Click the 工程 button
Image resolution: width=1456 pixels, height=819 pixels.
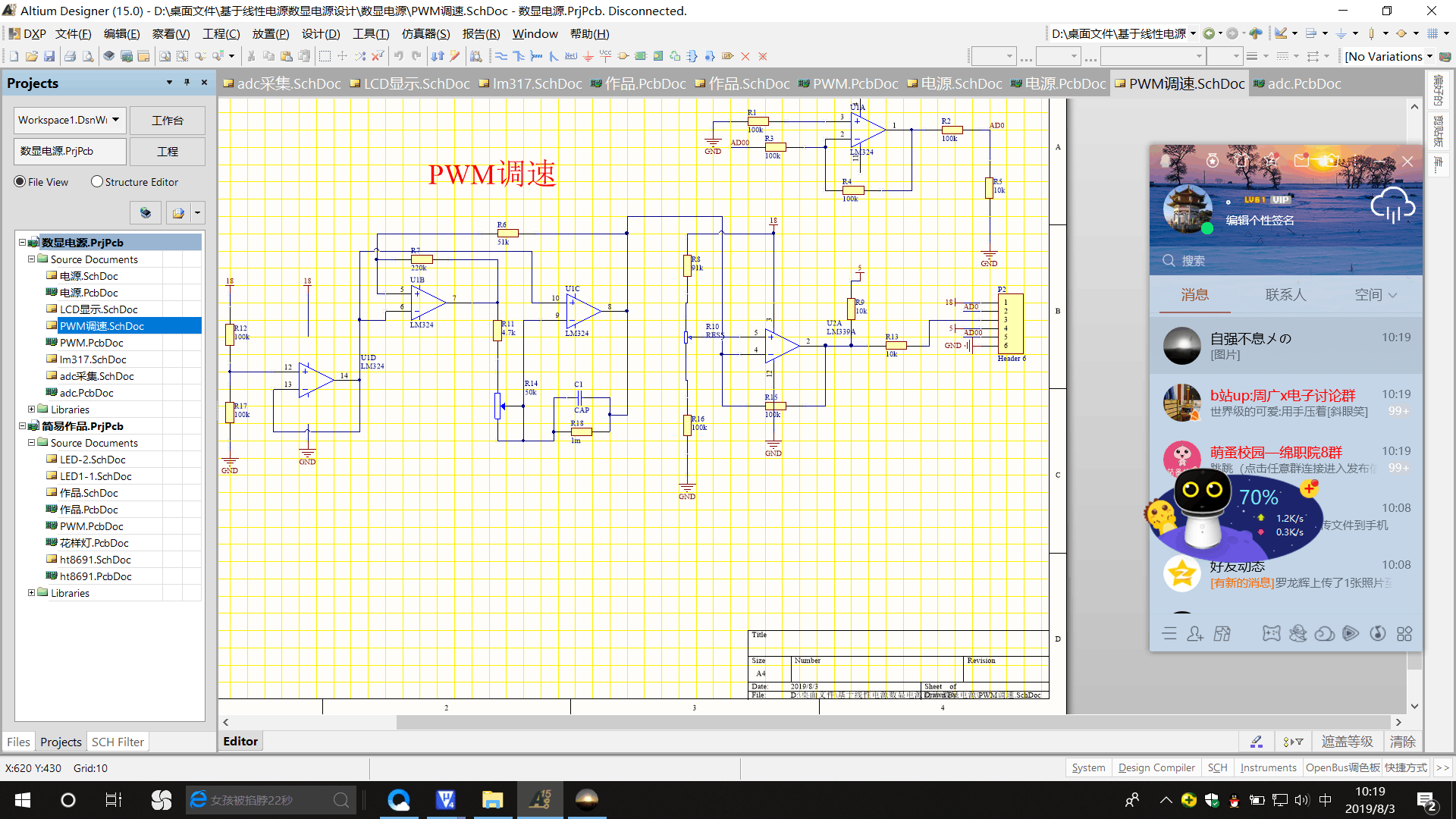(x=167, y=152)
